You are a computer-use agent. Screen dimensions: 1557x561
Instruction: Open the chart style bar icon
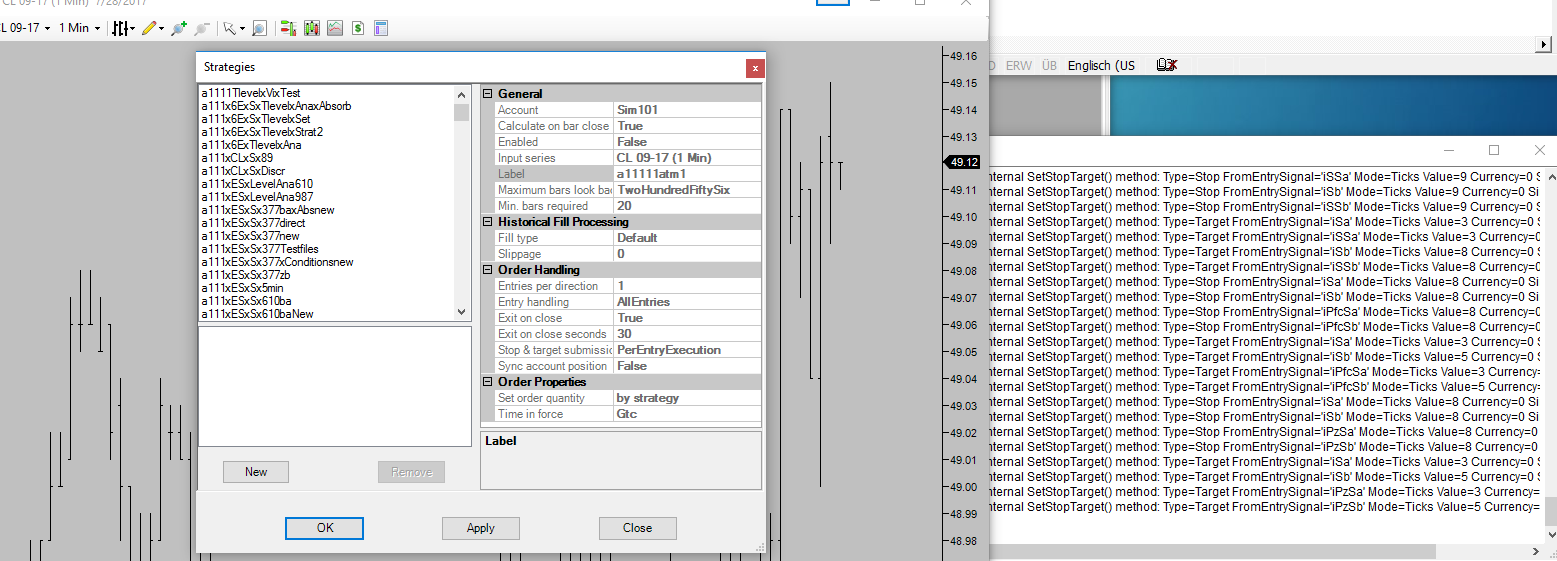[121, 28]
